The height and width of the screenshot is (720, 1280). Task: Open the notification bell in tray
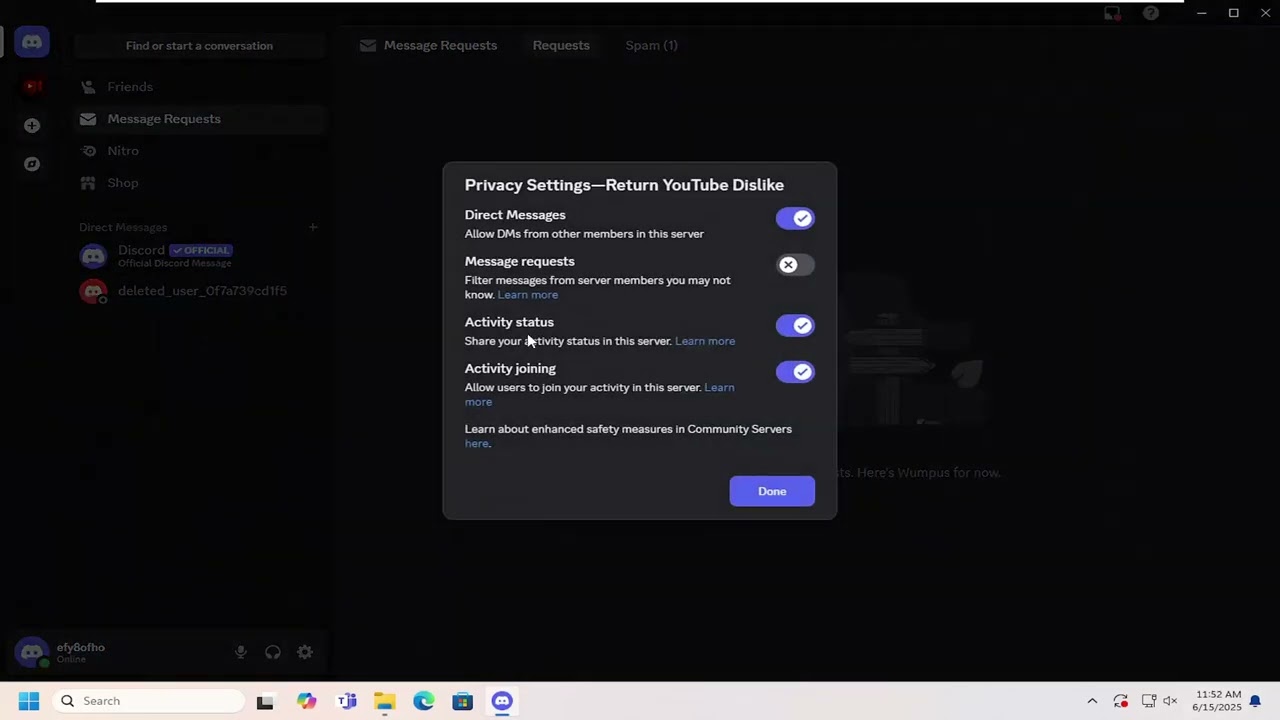click(1255, 701)
